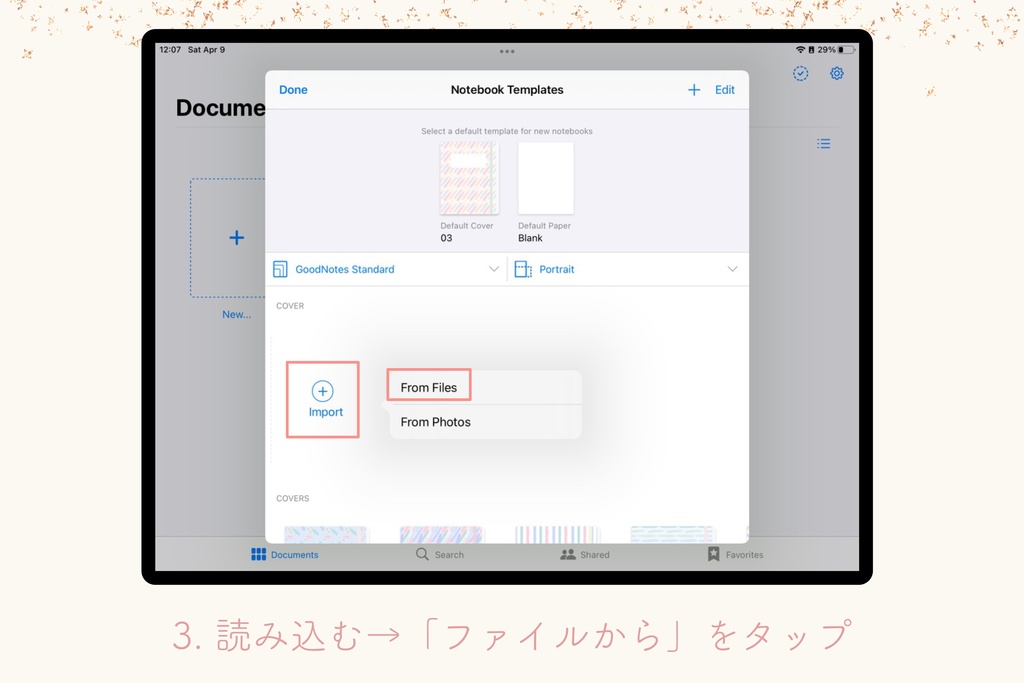The width and height of the screenshot is (1024, 683).
Task: Switch document view using the list icon
Action: click(823, 143)
